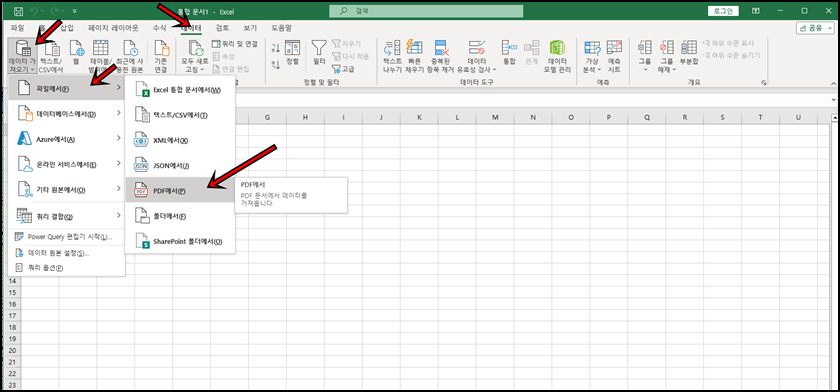The image size is (840, 392).
Task: Toggle the 필터 (Filter) funnel
Action: coord(319,52)
